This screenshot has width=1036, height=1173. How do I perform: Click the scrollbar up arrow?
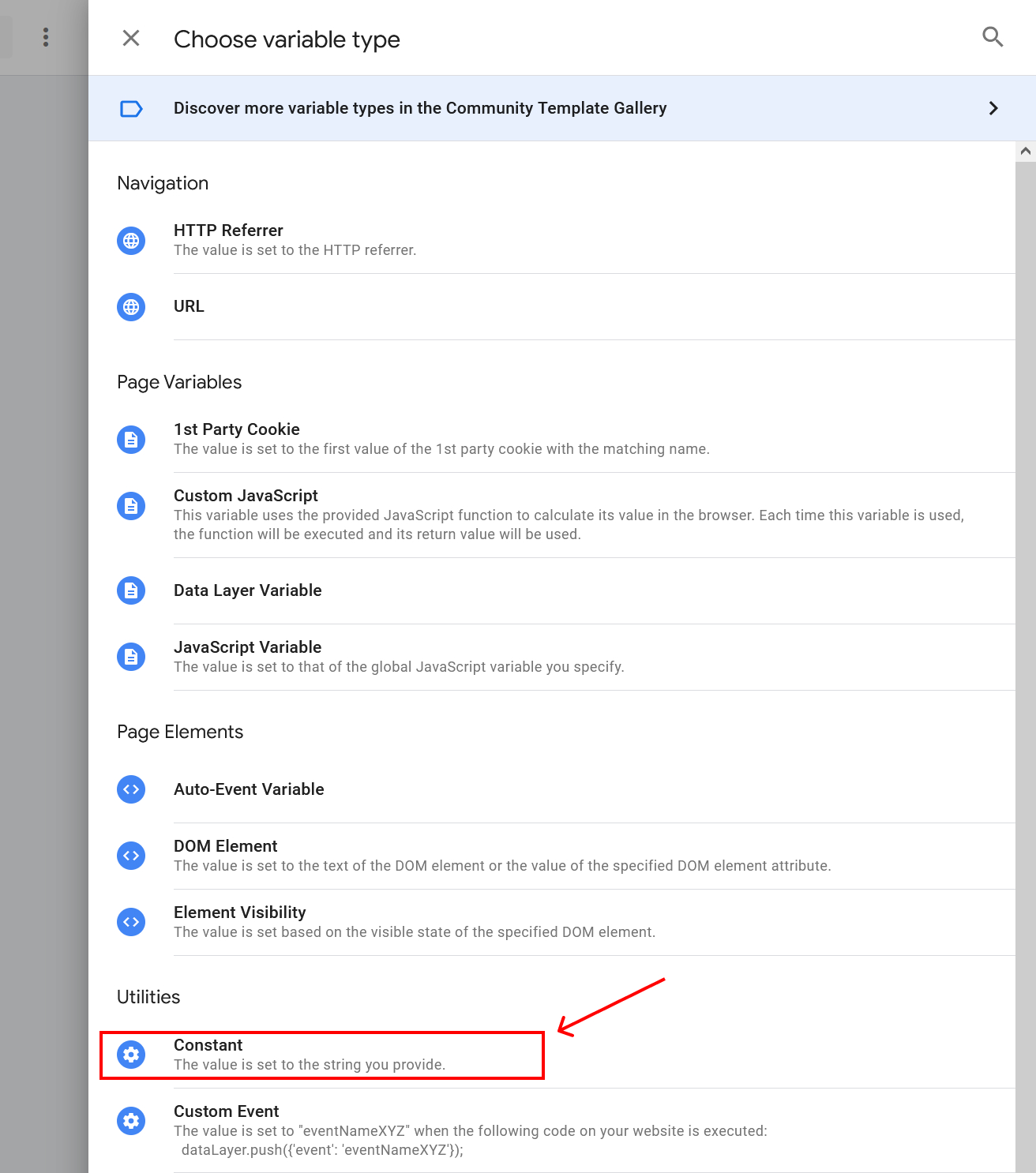(1026, 151)
